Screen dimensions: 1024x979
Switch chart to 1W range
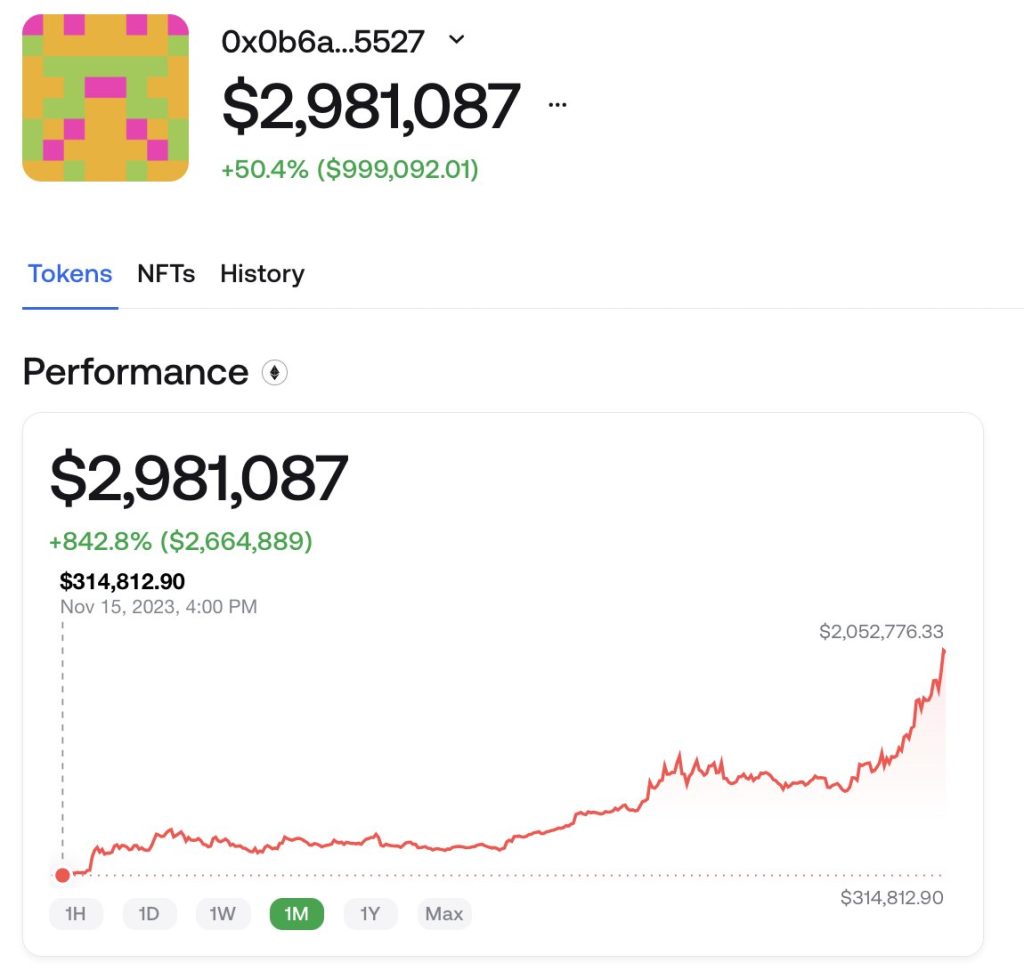(223, 914)
